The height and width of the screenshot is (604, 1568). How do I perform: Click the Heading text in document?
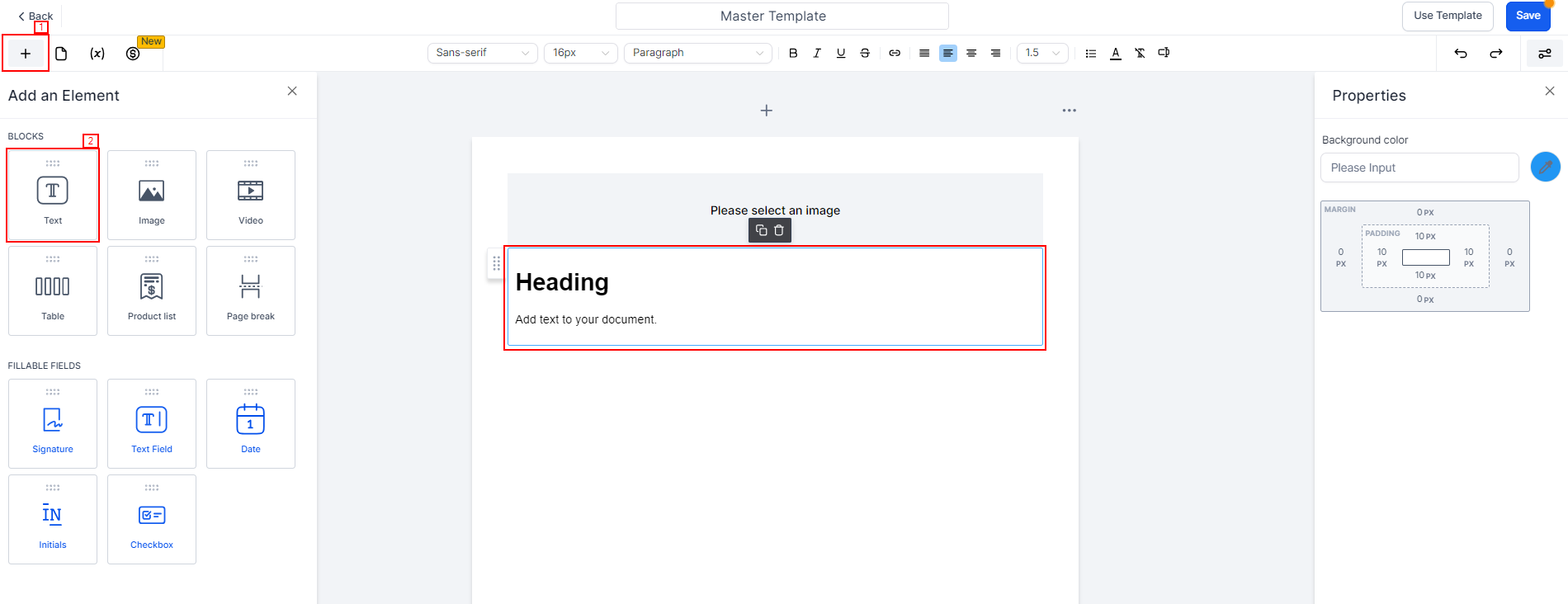[x=562, y=282]
